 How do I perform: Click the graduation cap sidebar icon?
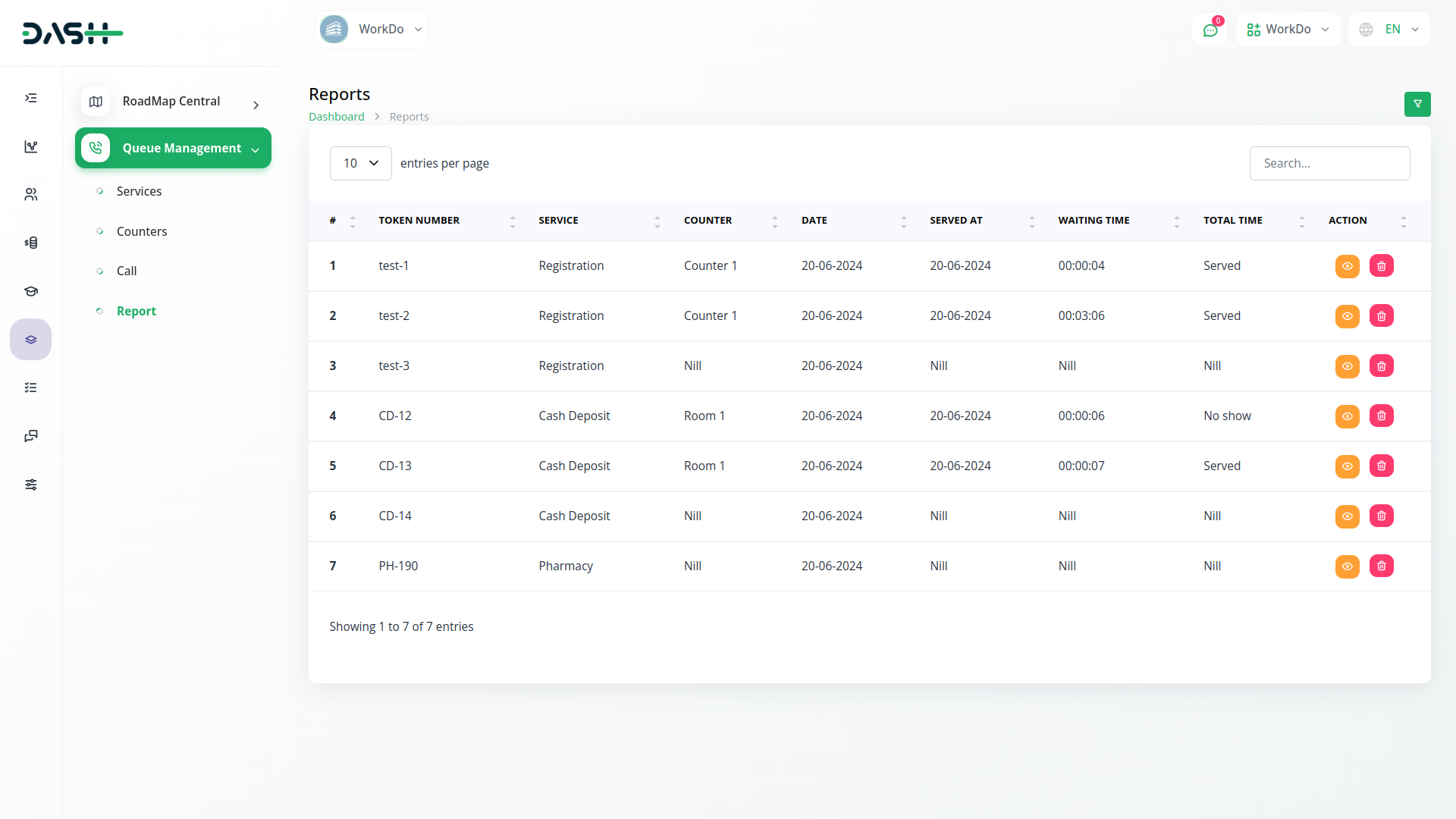pos(31,291)
